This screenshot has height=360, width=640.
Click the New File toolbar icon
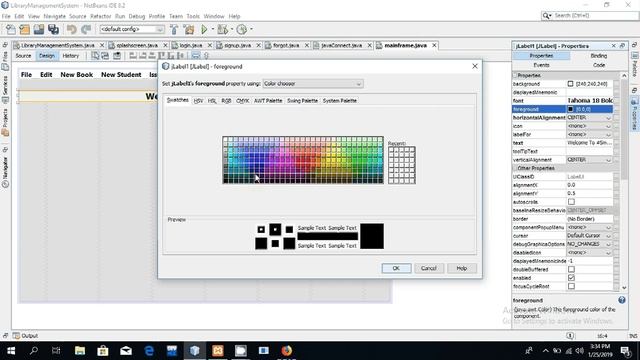point(10,29)
